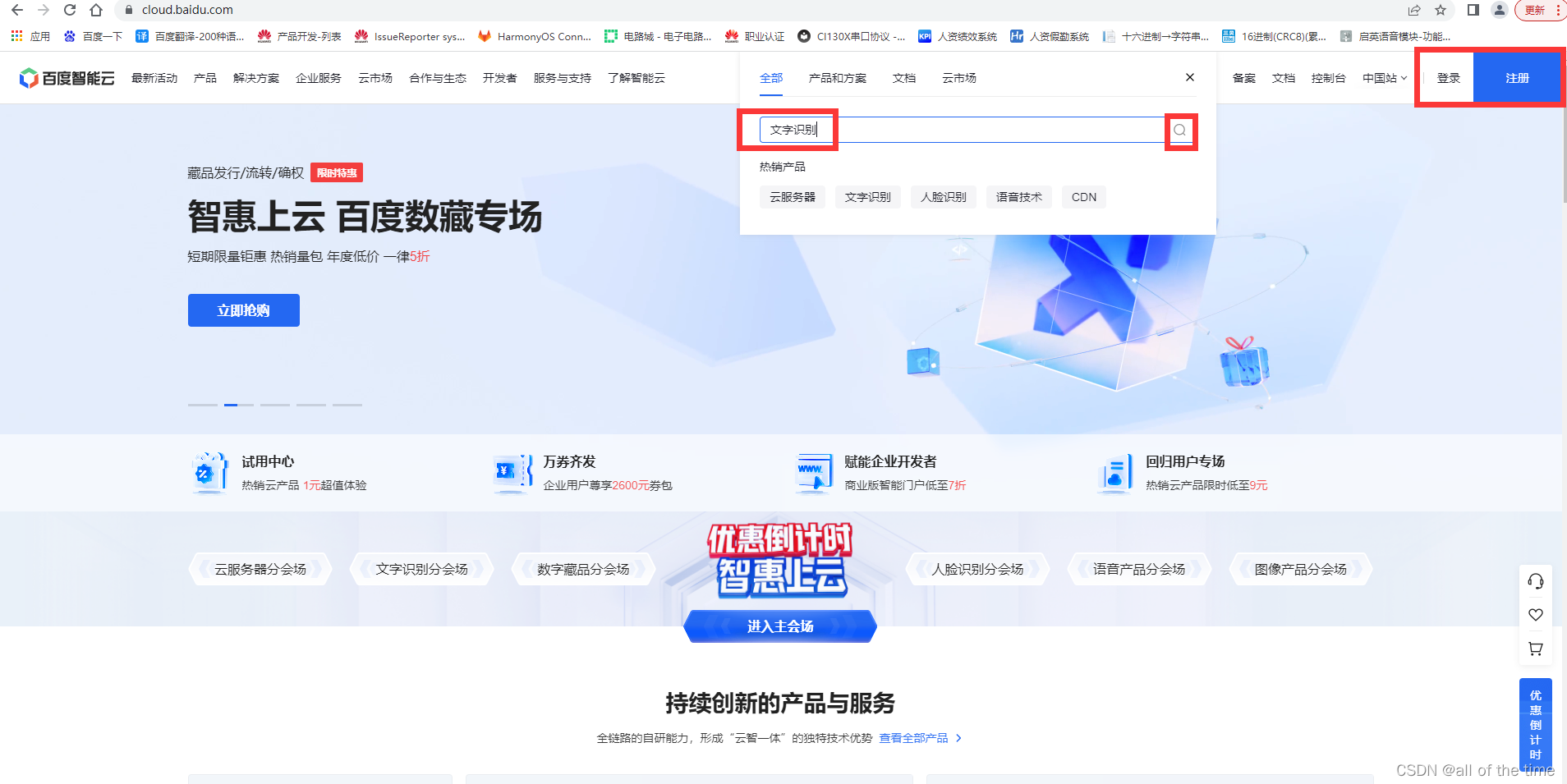This screenshot has height=784, width=1567.
Task: Open the apps grid bookmark
Action: click(x=30, y=36)
